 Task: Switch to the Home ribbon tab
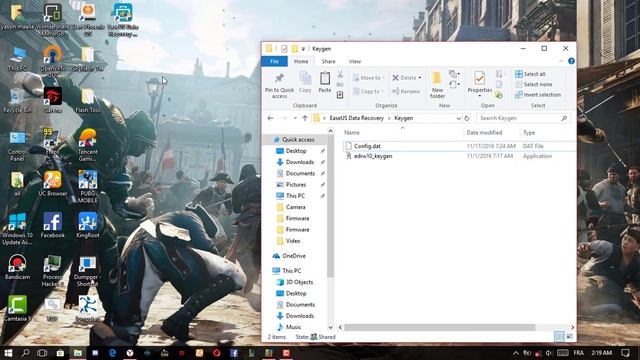click(x=301, y=61)
